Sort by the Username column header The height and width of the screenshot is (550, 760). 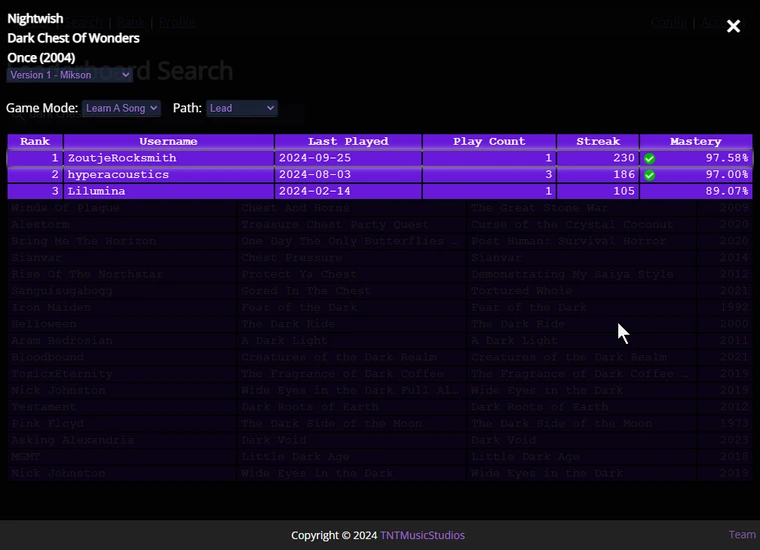click(x=168, y=141)
